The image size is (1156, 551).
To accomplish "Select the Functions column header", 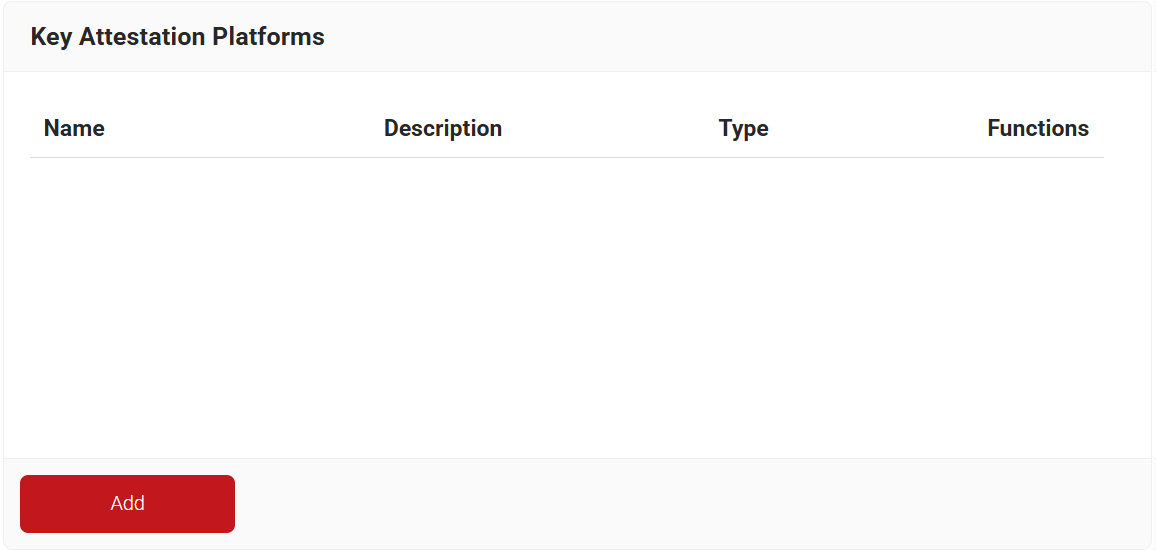I will tap(1038, 128).
